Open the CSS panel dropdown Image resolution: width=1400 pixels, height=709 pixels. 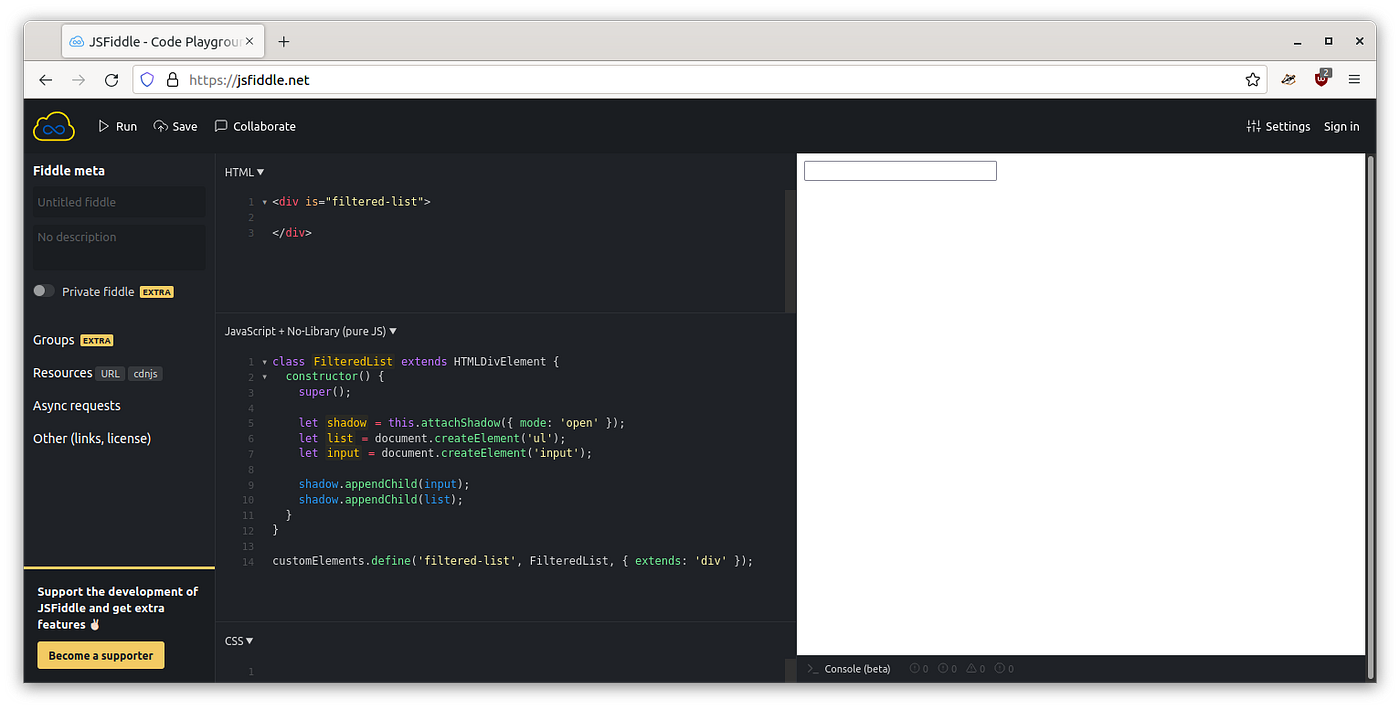click(x=239, y=641)
